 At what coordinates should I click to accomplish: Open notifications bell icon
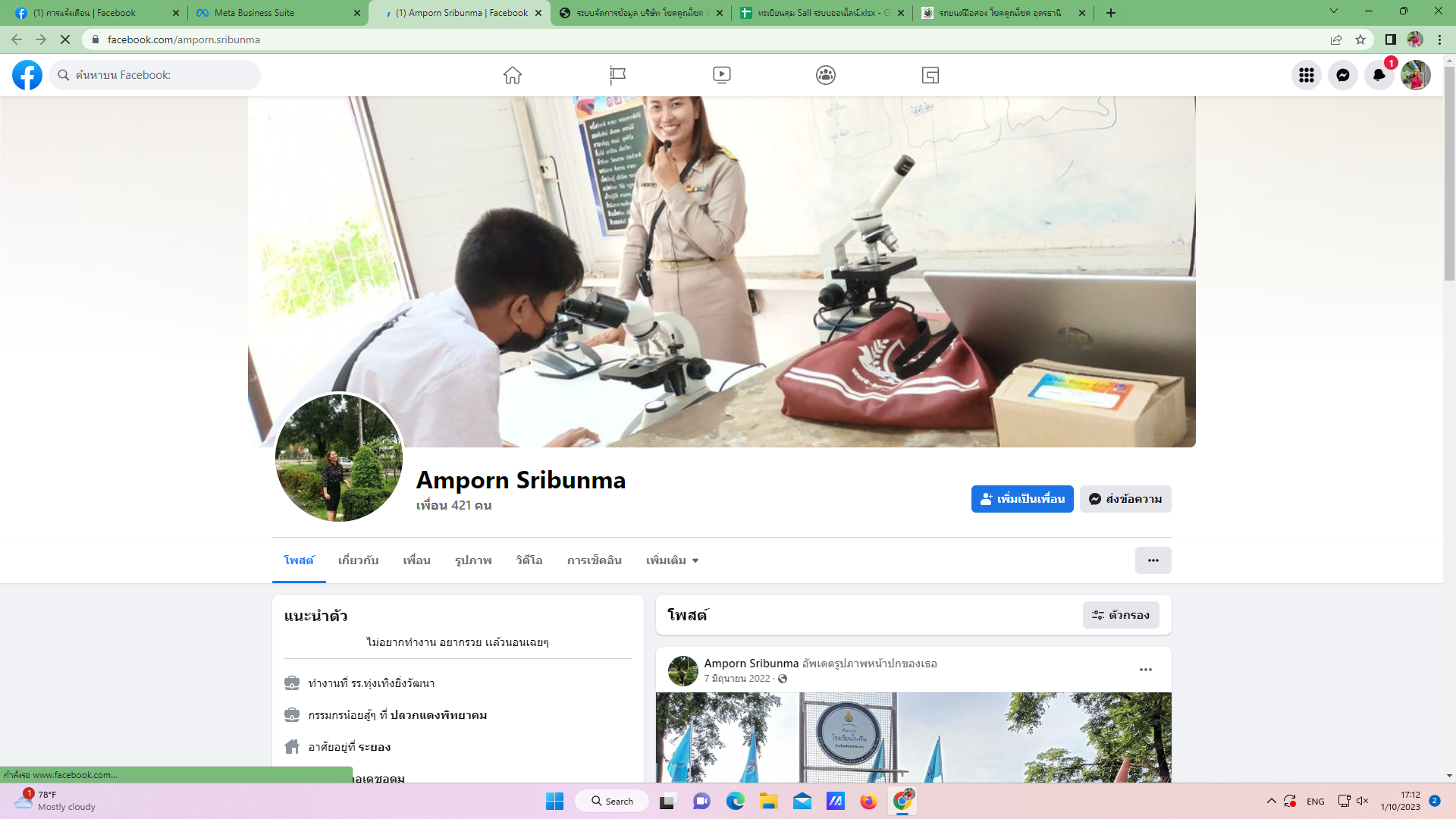(1379, 75)
